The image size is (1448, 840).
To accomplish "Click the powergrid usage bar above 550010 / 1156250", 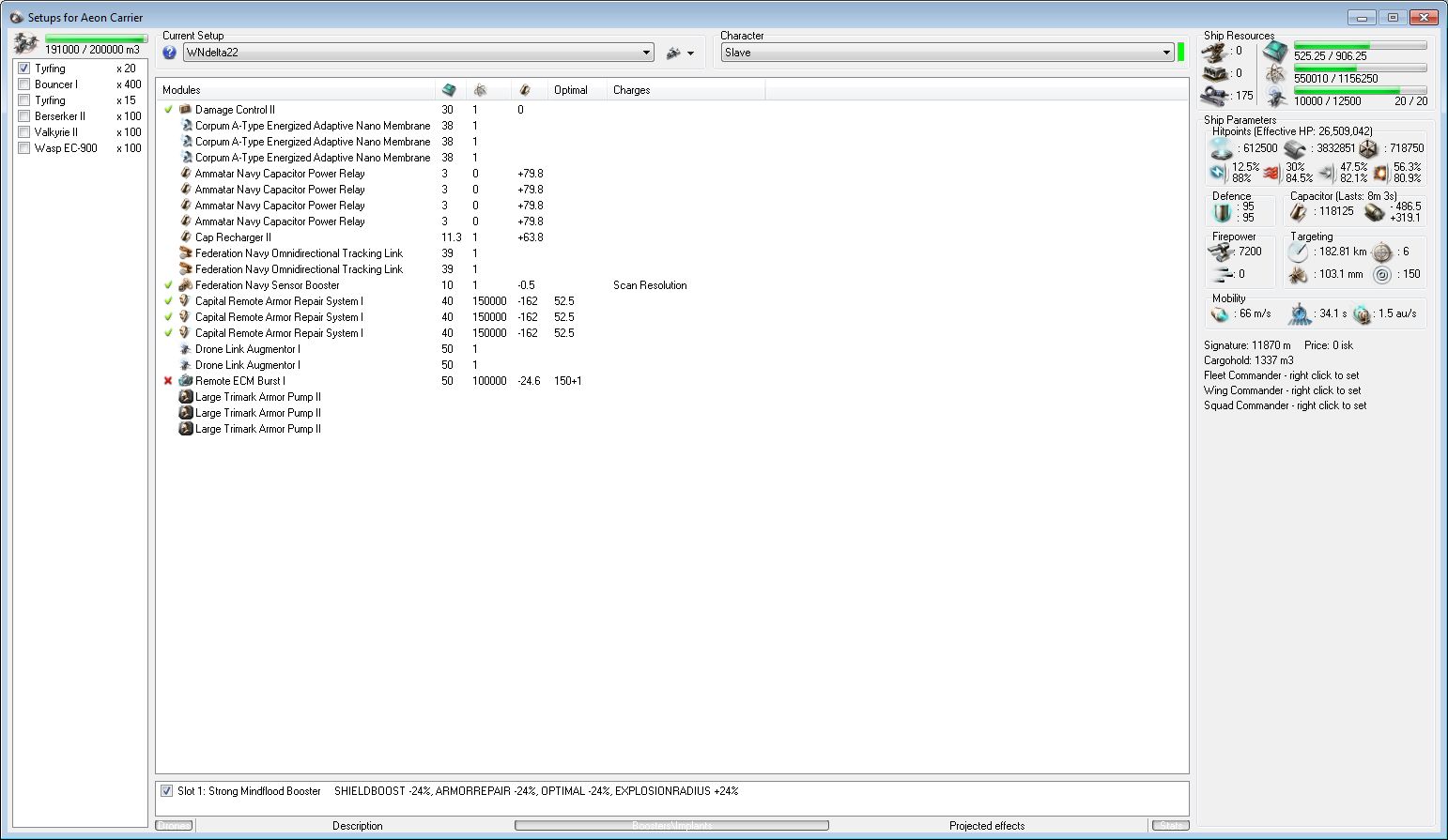I will coord(1361,68).
